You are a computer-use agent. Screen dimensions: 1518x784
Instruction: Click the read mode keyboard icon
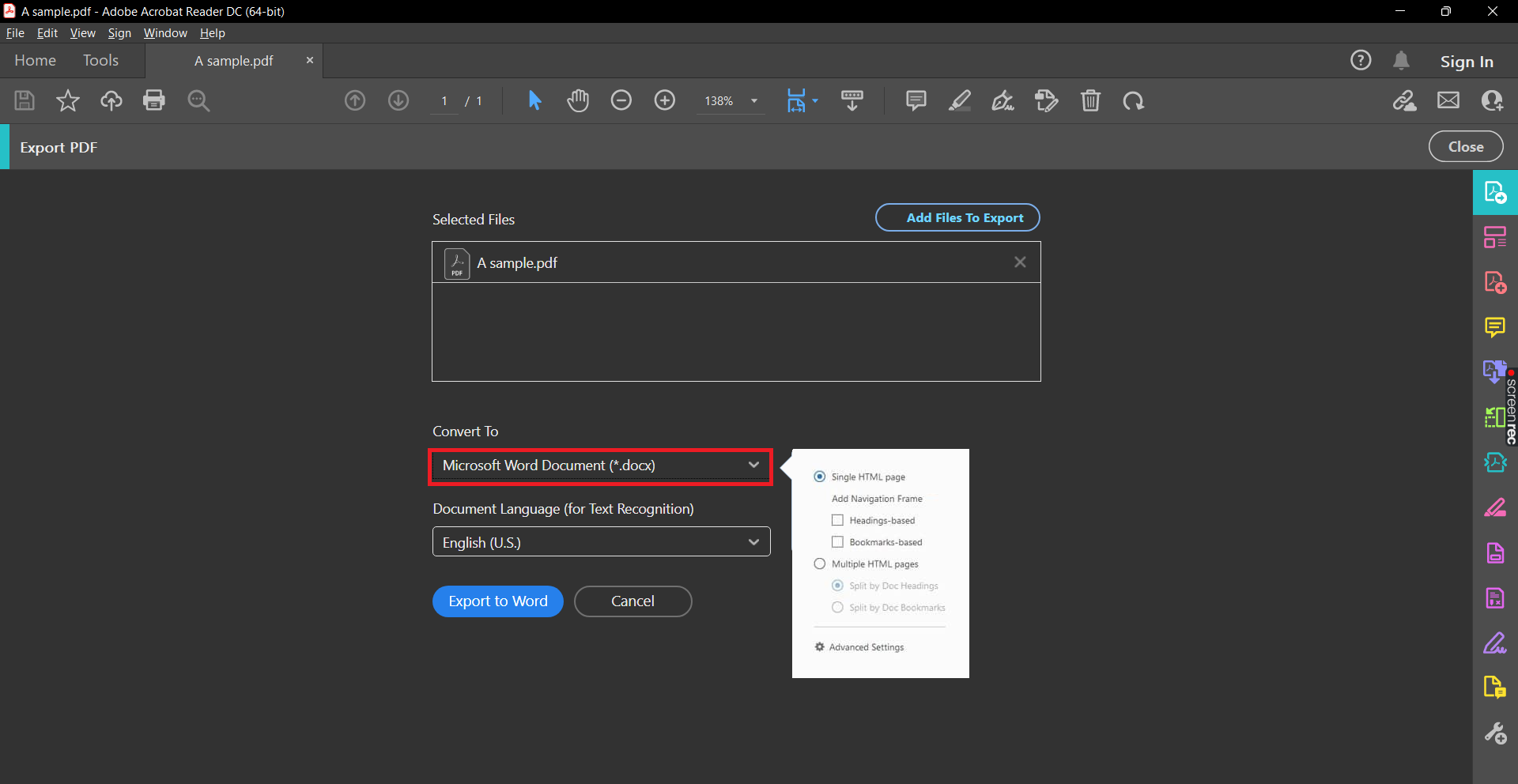[852, 100]
